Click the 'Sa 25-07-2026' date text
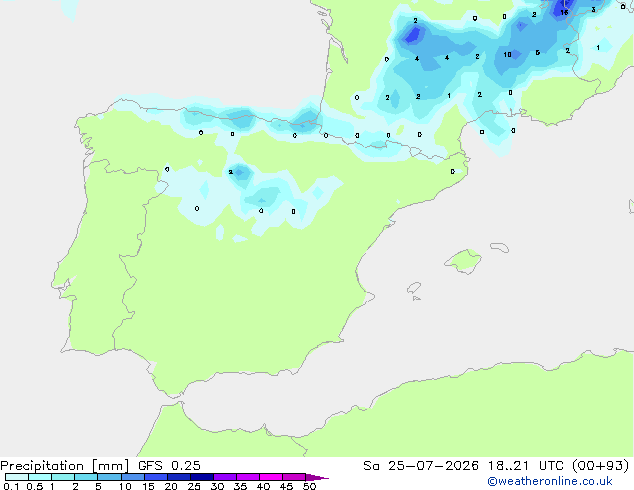The width and height of the screenshot is (634, 490). coord(421,466)
